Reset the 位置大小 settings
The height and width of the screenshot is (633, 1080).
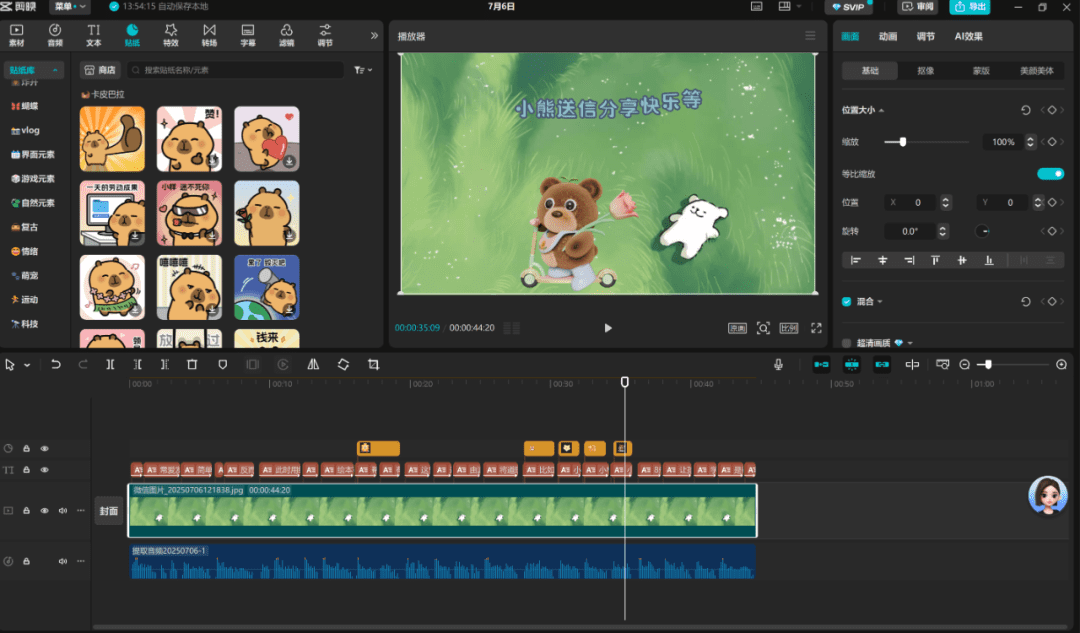point(1026,110)
